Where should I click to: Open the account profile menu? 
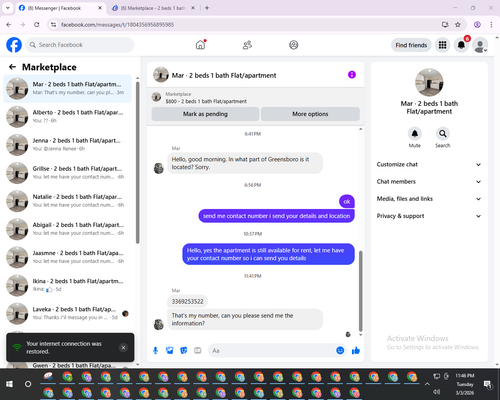pyautogui.click(x=480, y=45)
